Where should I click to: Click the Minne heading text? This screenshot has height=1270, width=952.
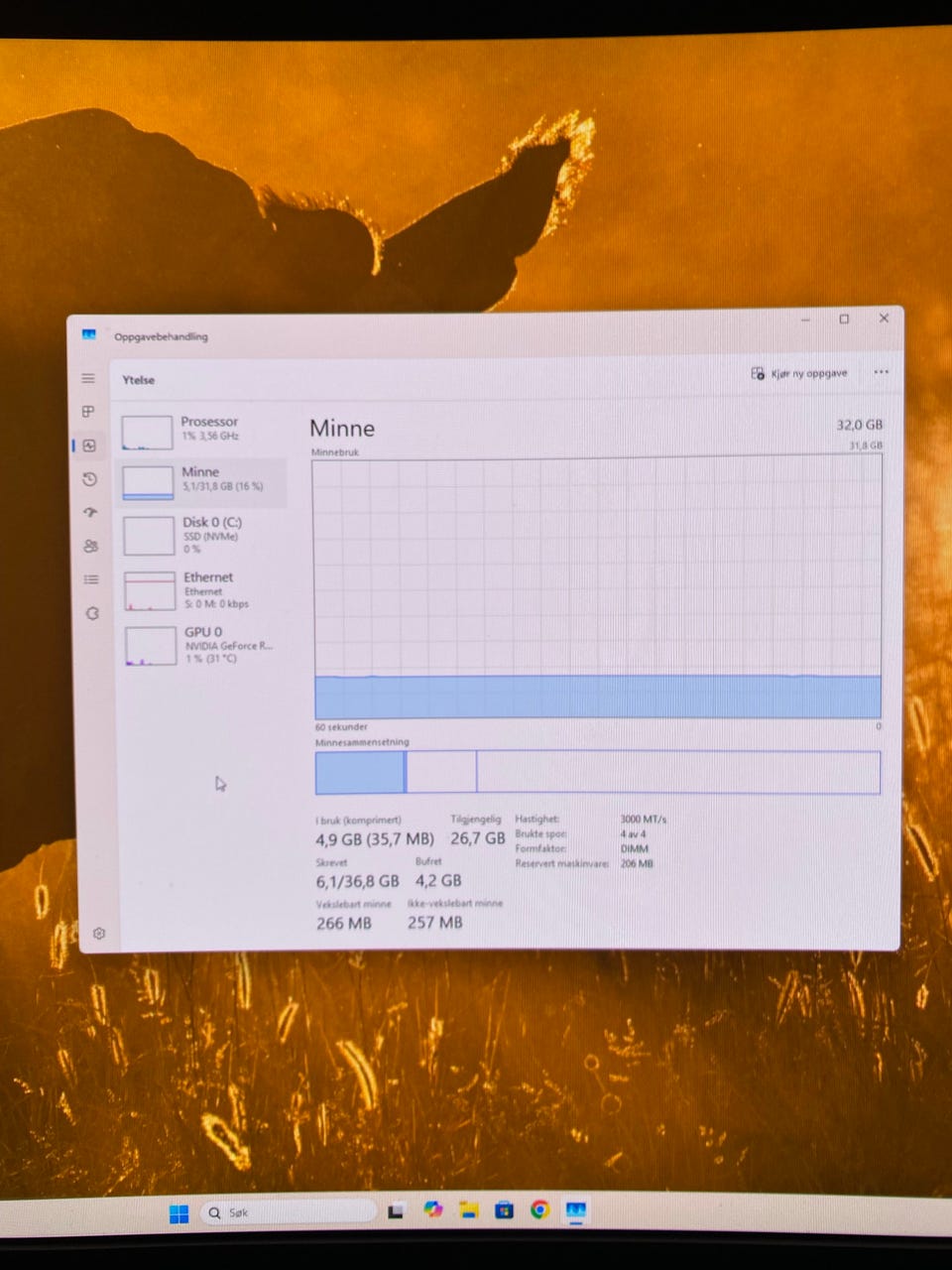[x=342, y=428]
